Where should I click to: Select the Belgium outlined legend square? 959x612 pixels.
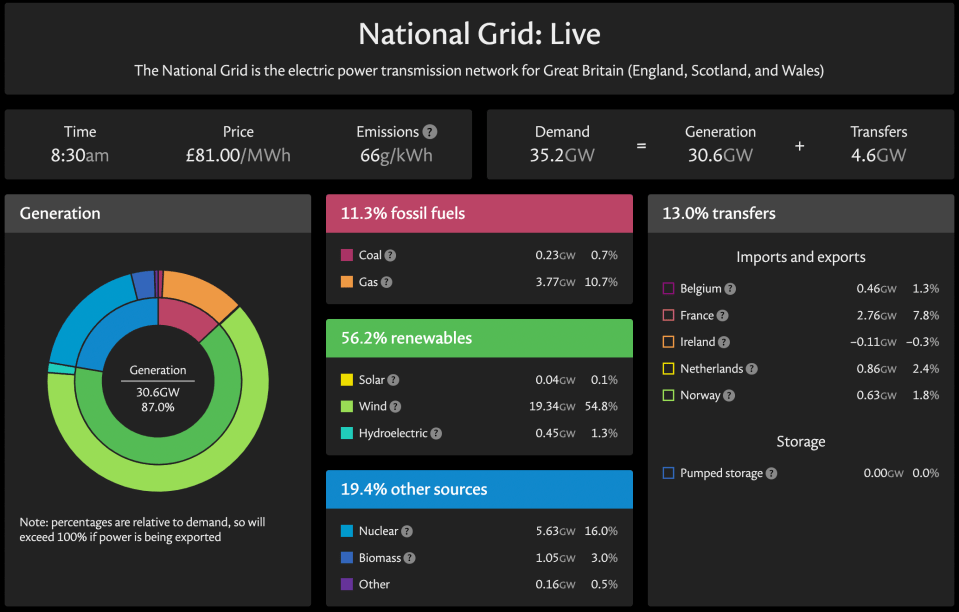668,289
